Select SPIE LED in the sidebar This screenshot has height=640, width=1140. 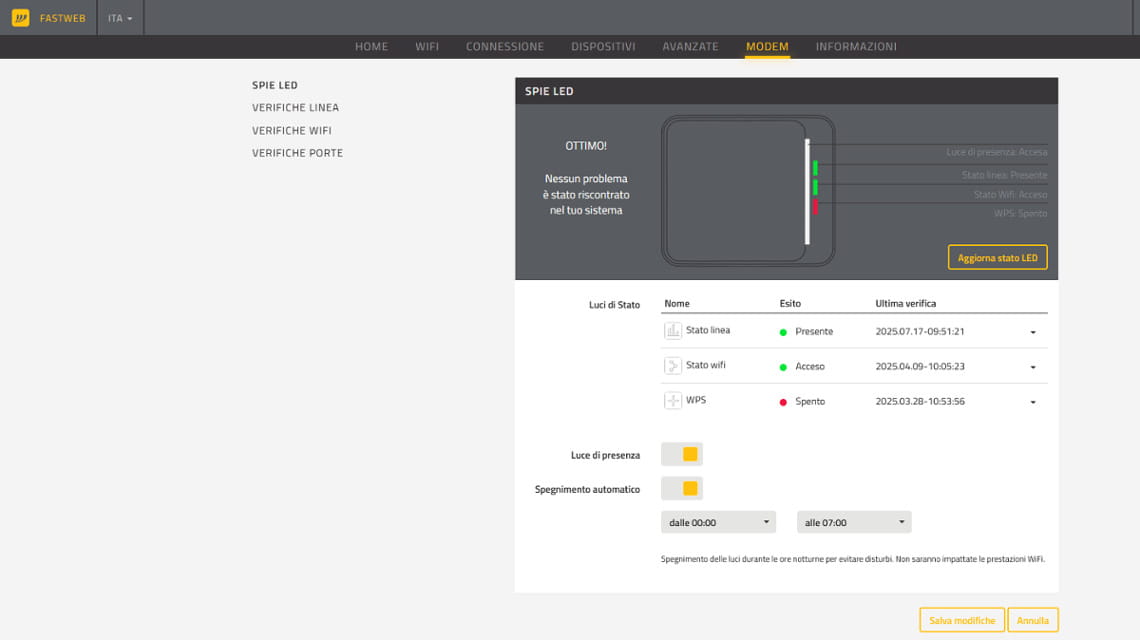pos(275,85)
